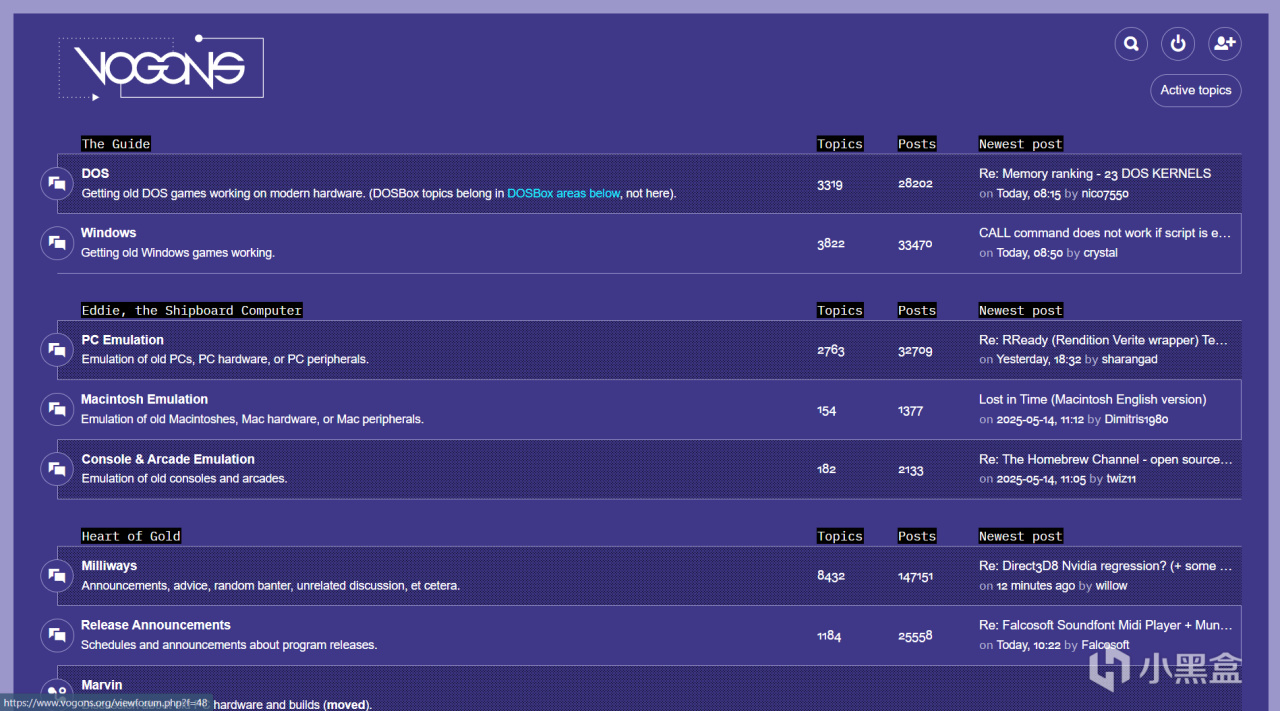Click the Milliways forum icon
1280x711 pixels.
coord(57,576)
